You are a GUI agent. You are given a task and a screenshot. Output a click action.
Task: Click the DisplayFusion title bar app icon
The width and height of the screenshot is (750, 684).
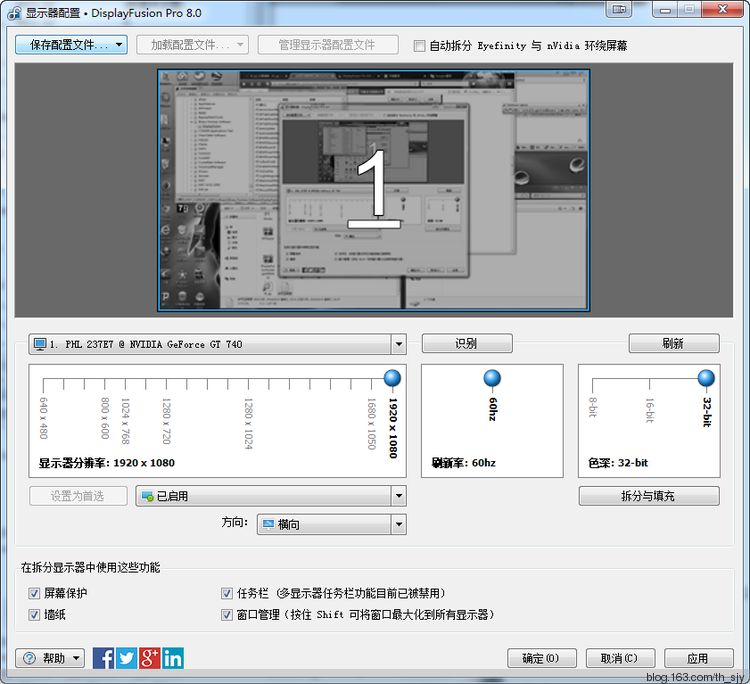point(14,13)
